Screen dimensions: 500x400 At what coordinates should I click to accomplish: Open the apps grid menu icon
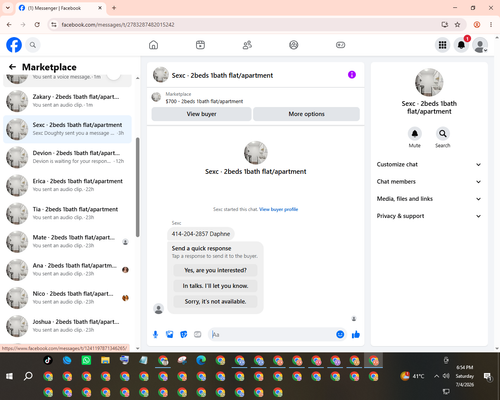click(442, 45)
